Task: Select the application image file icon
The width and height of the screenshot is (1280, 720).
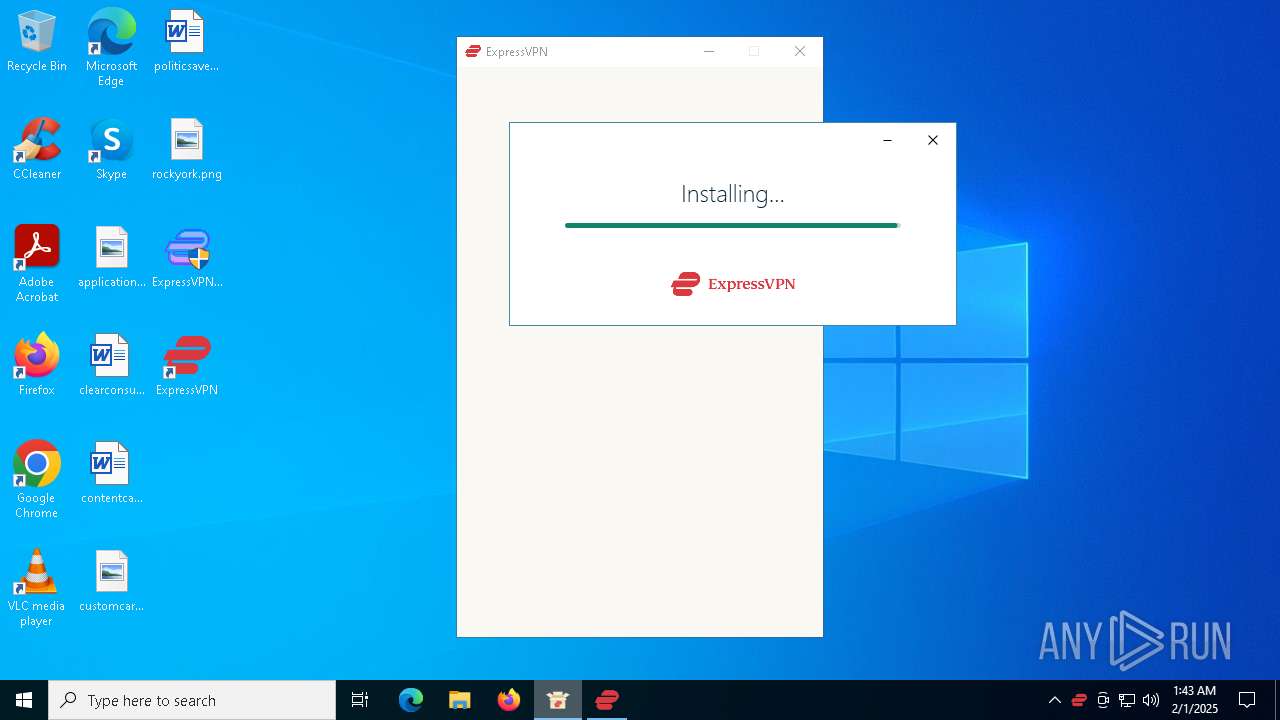Action: click(x=111, y=257)
